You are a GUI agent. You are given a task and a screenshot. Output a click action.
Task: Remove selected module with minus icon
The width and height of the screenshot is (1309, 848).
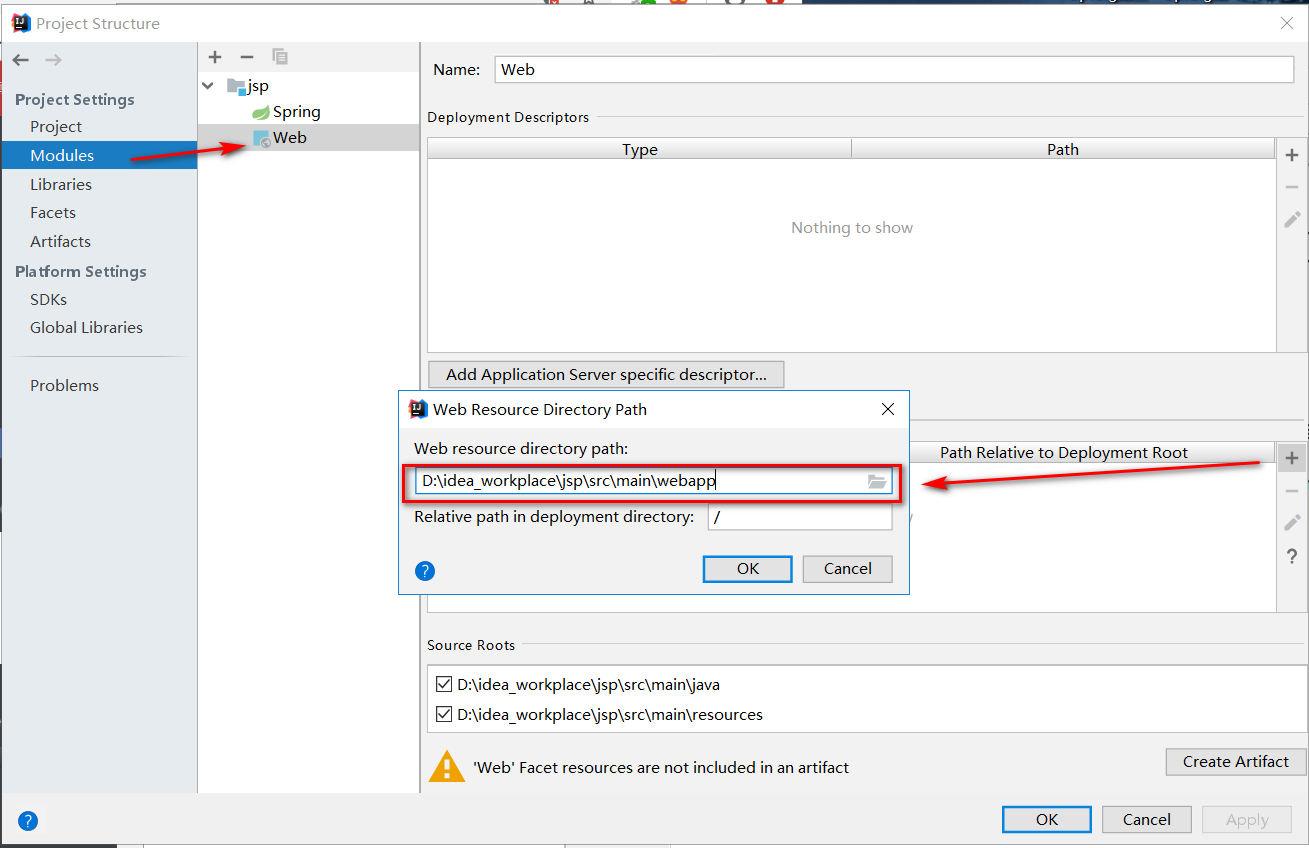tap(247, 57)
